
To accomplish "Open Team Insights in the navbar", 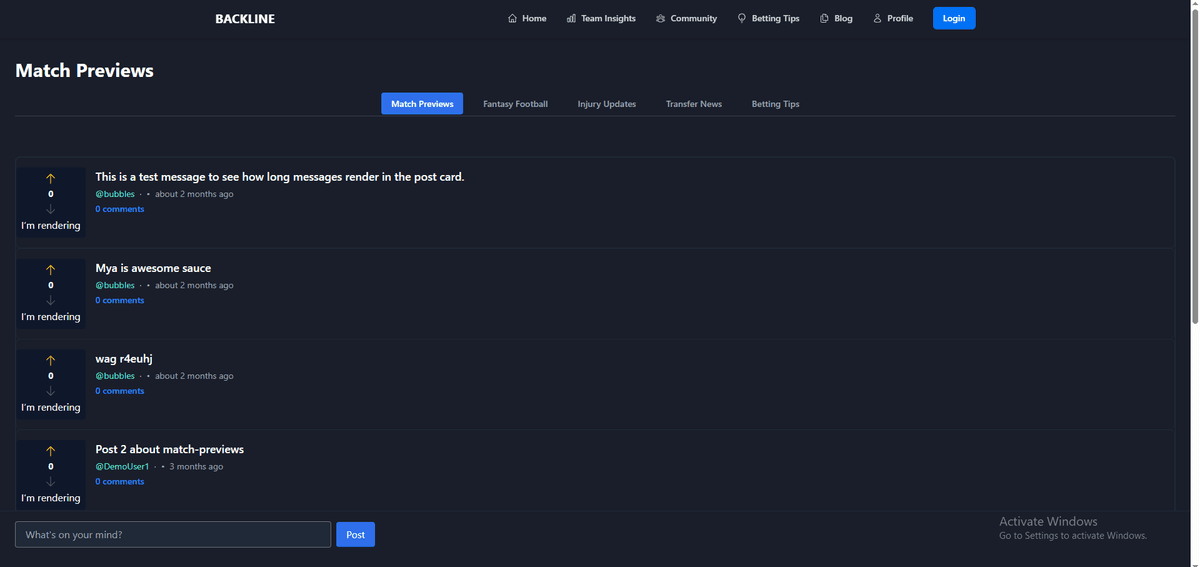I will (601, 18).
